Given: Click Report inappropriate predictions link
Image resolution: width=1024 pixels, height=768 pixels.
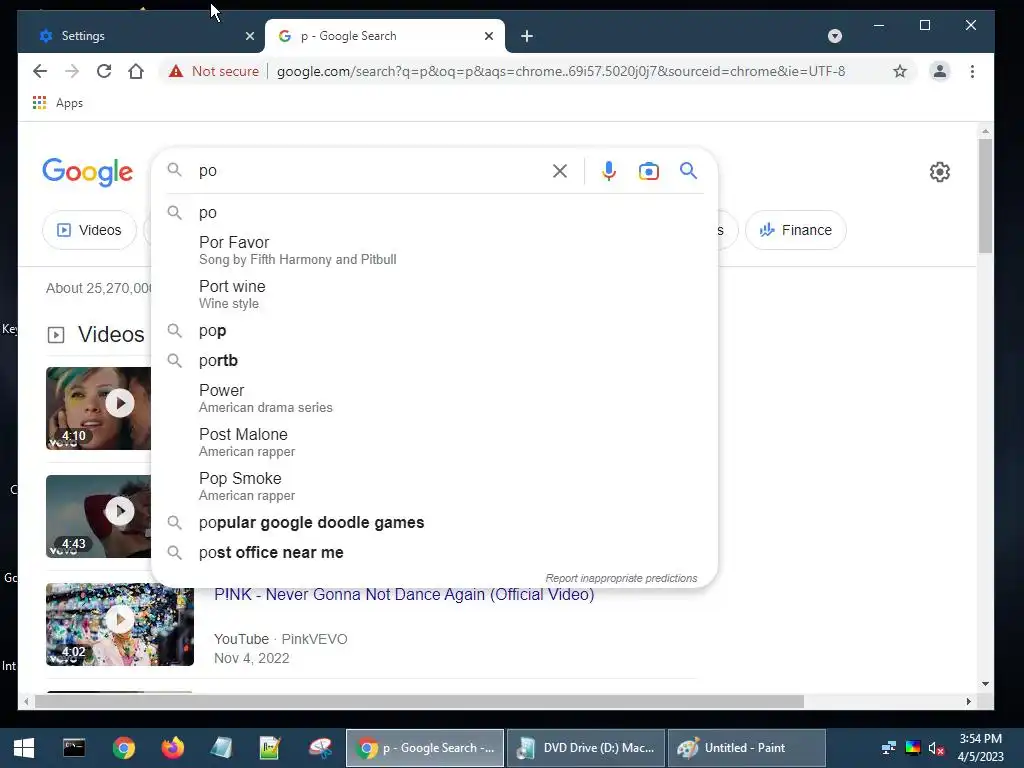Looking at the screenshot, I should point(621,578).
